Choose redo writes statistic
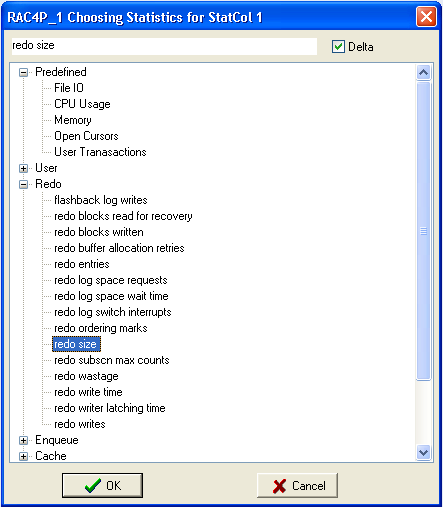Screen dimensions: 443x507 tap(80, 424)
